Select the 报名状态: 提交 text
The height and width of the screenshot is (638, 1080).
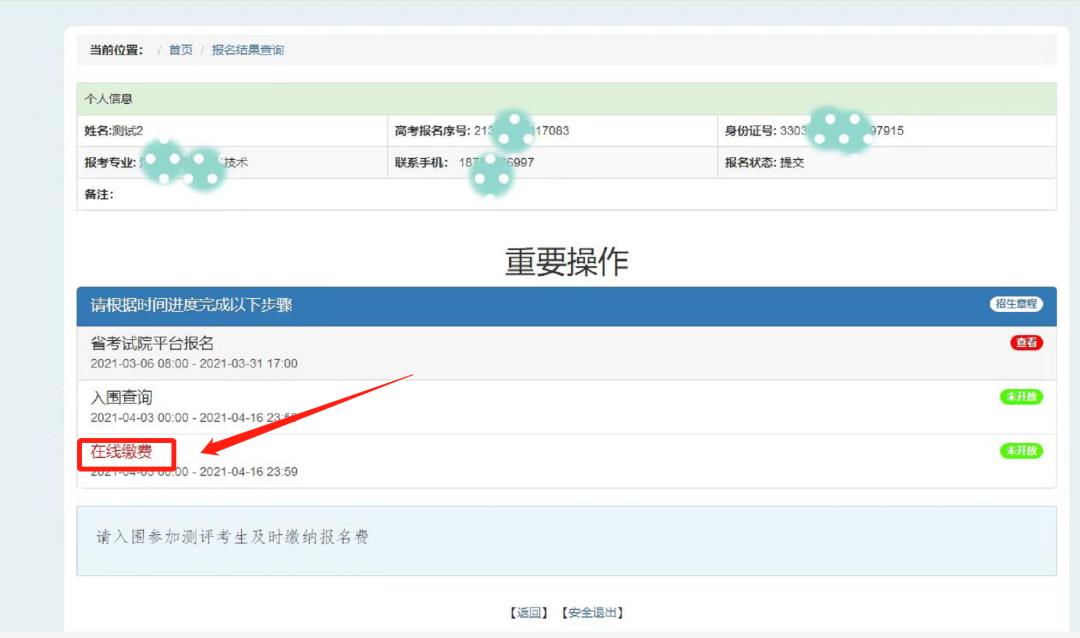point(765,163)
